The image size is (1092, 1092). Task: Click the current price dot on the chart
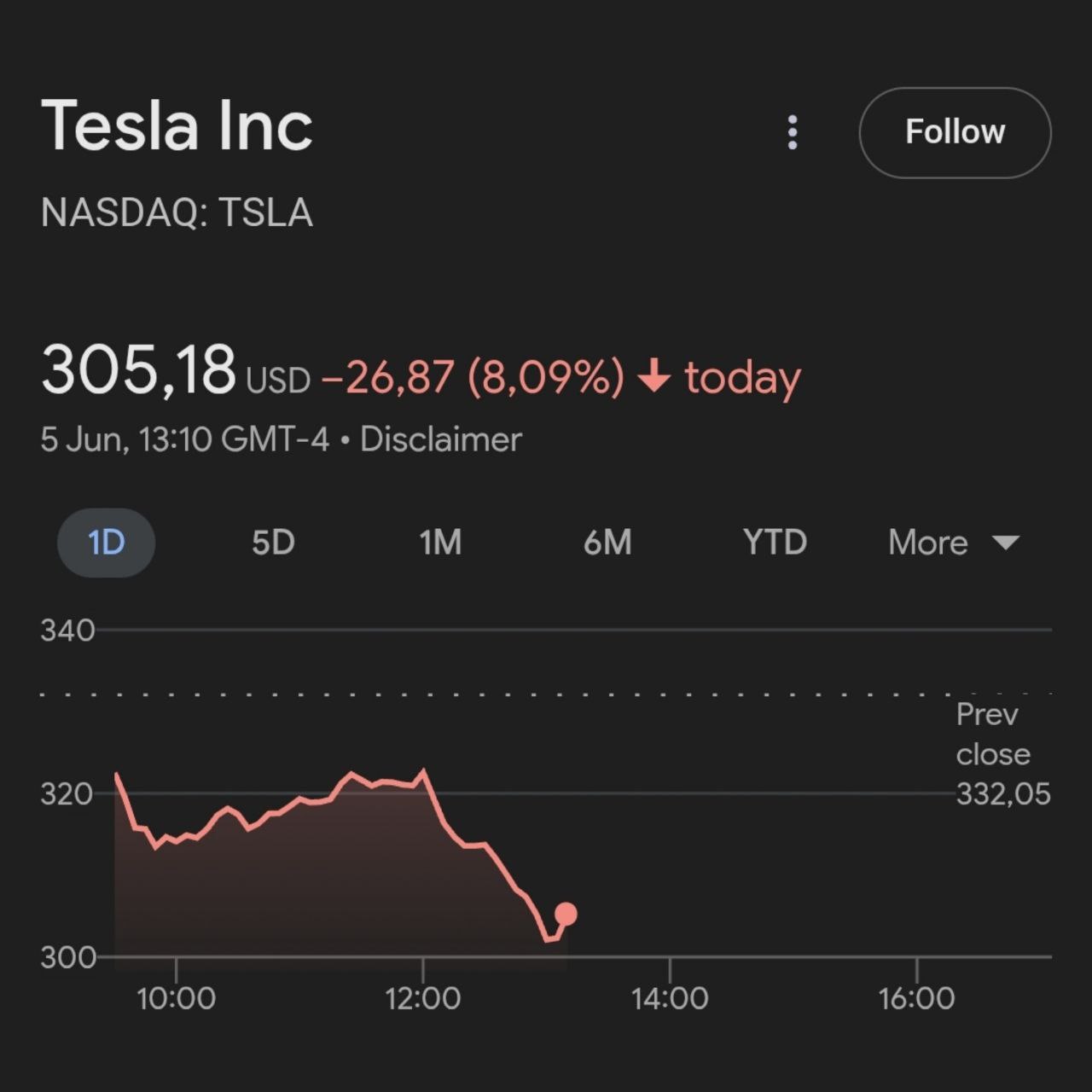(566, 915)
